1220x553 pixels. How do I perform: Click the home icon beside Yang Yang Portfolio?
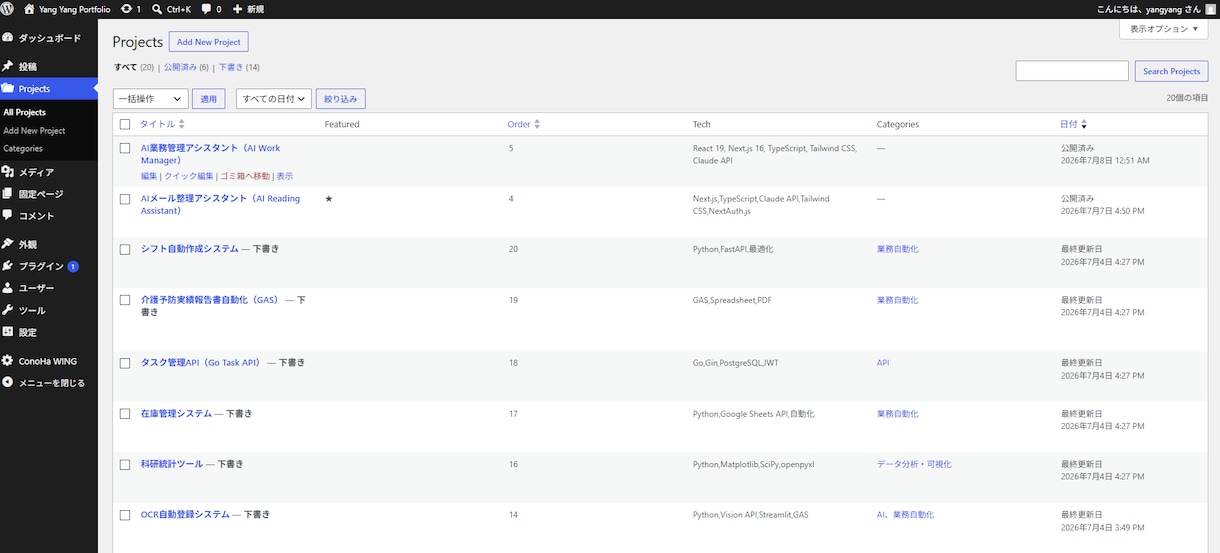(28, 9)
